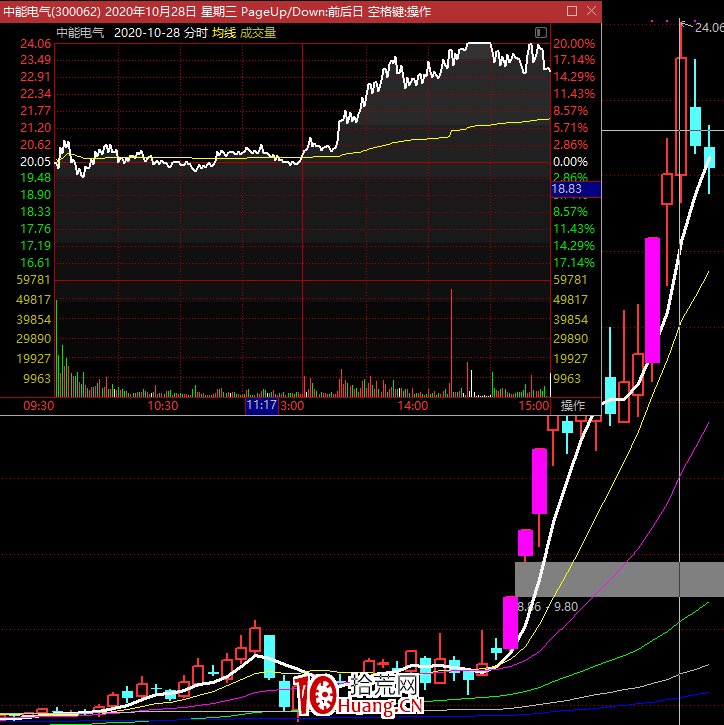Click the PageUp/Down:前后日 hint in title bar
724x725 pixels.
tap(302, 11)
